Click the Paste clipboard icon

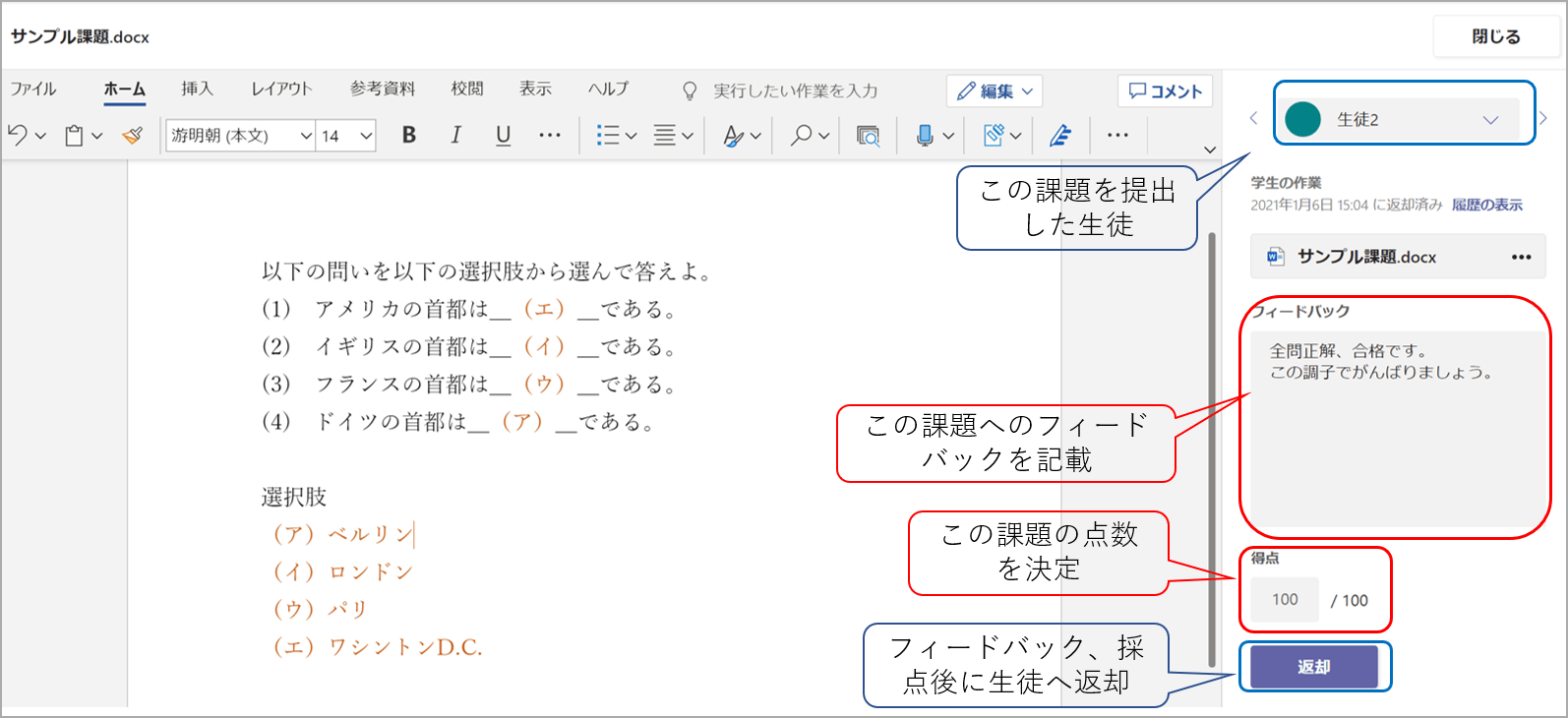click(74, 136)
